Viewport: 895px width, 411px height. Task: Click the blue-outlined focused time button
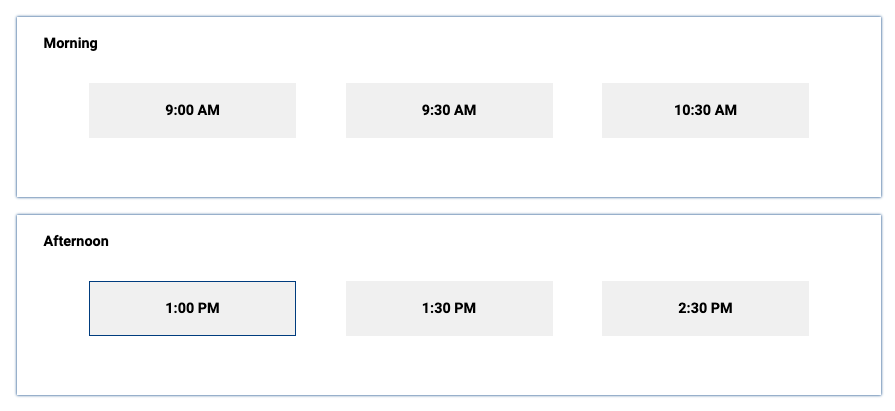(192, 308)
